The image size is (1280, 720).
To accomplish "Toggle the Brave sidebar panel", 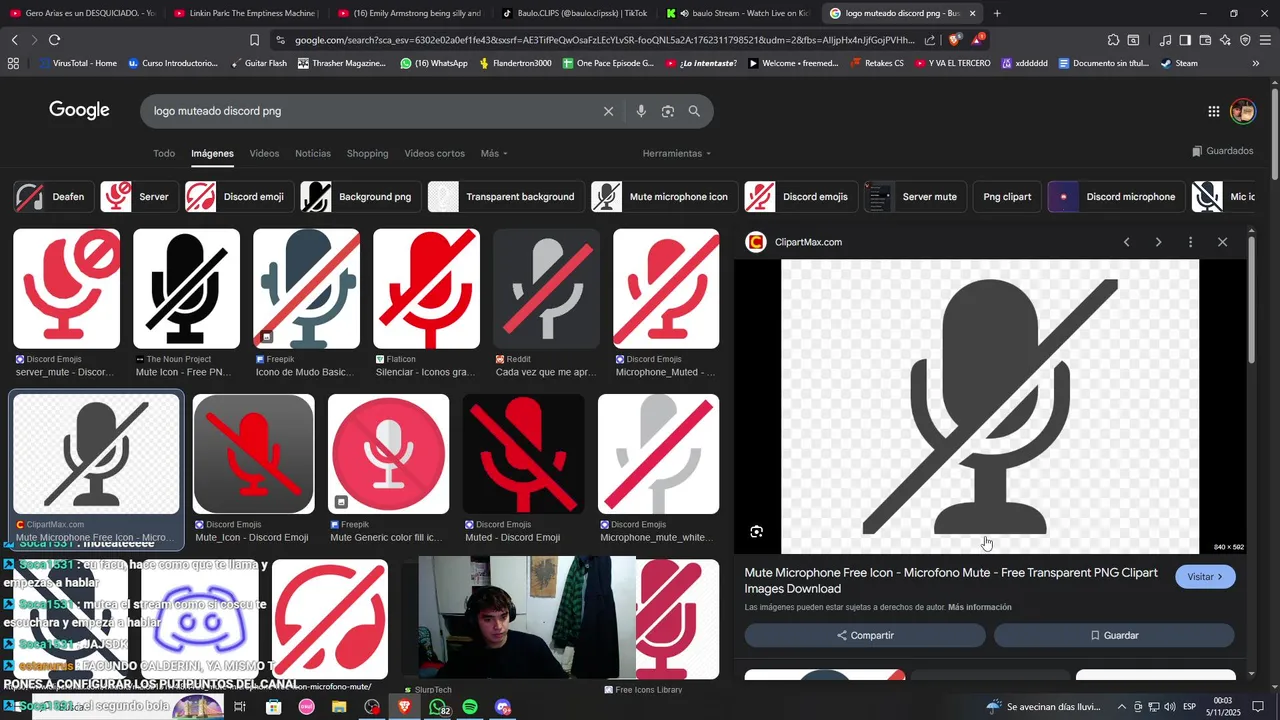I will (1185, 40).
